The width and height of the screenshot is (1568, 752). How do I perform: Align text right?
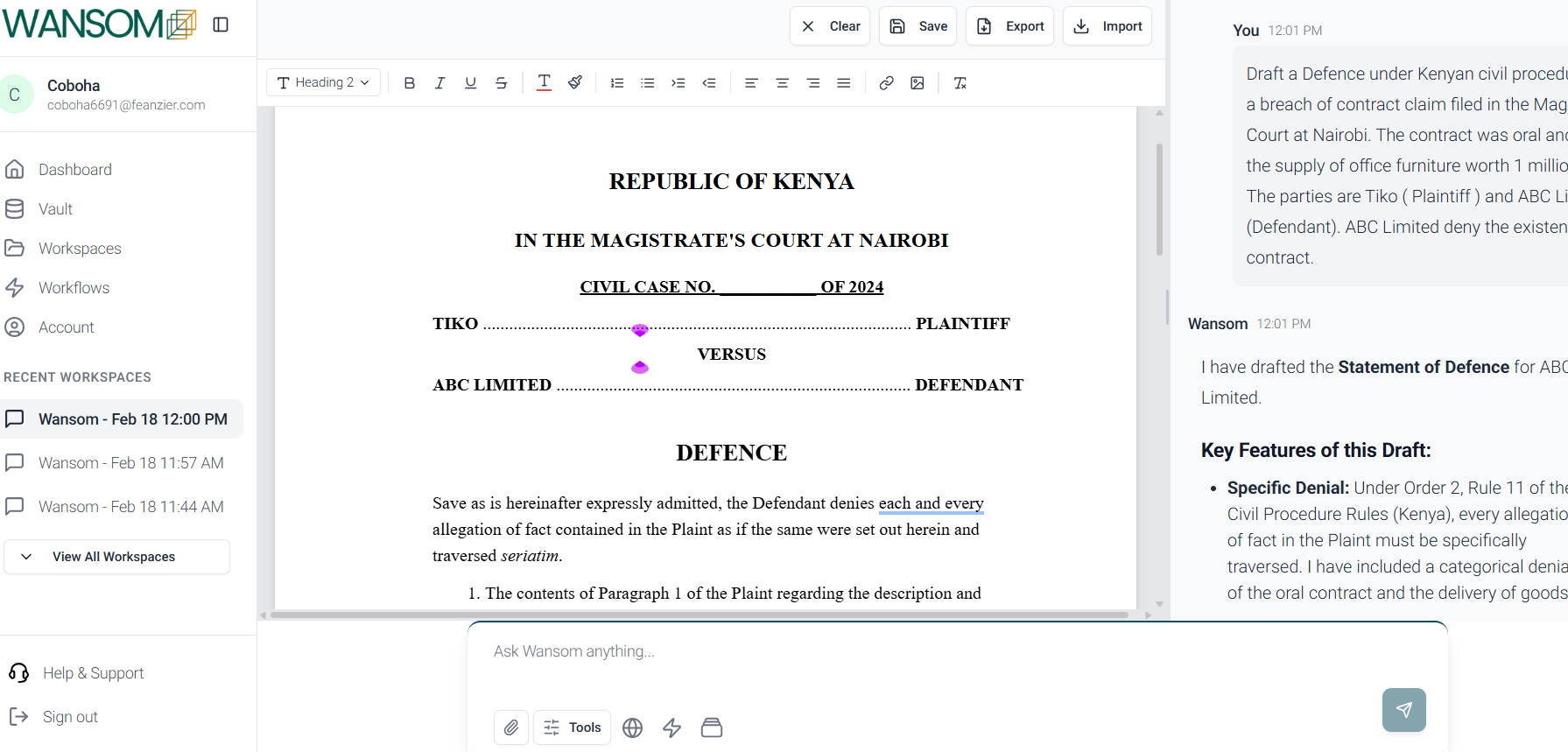(813, 83)
